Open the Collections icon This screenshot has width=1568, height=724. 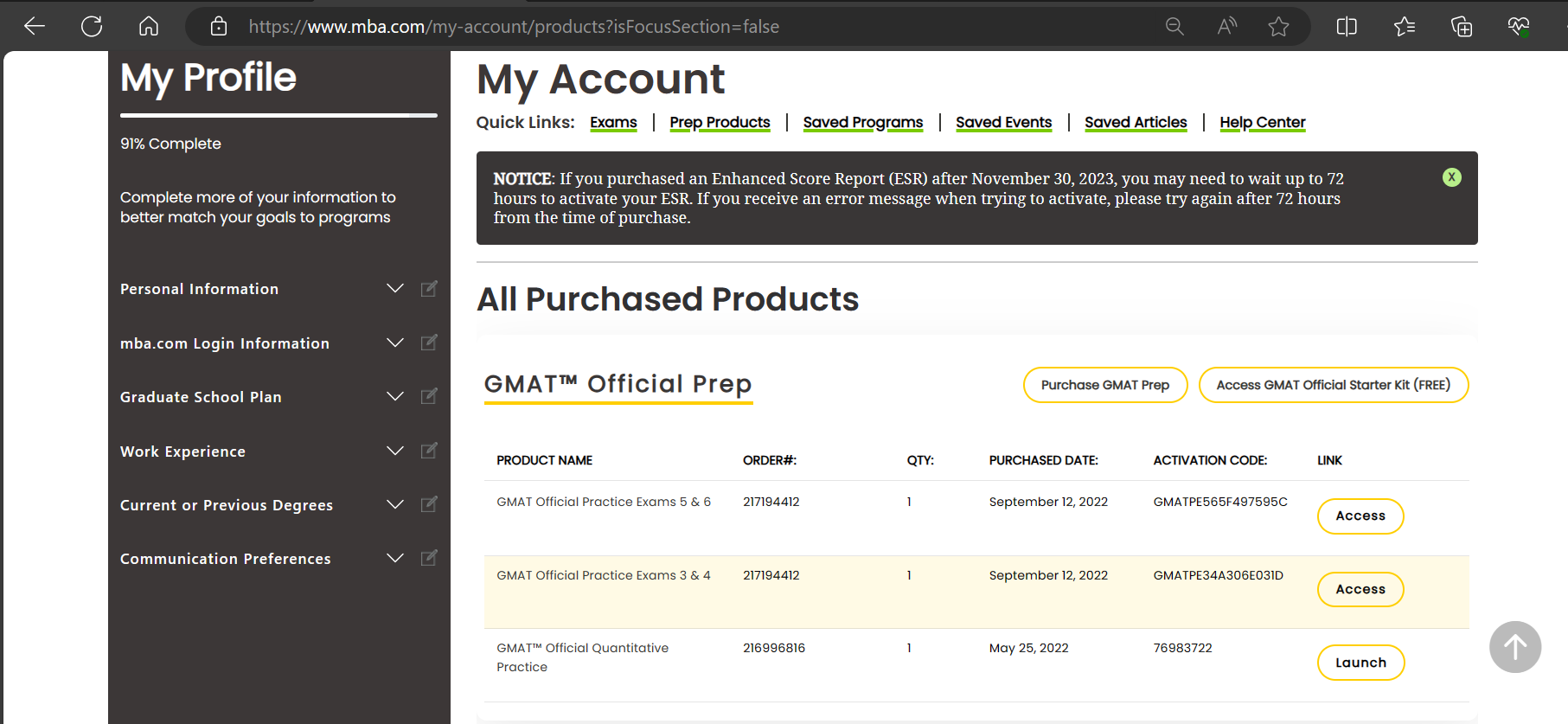tap(1462, 27)
